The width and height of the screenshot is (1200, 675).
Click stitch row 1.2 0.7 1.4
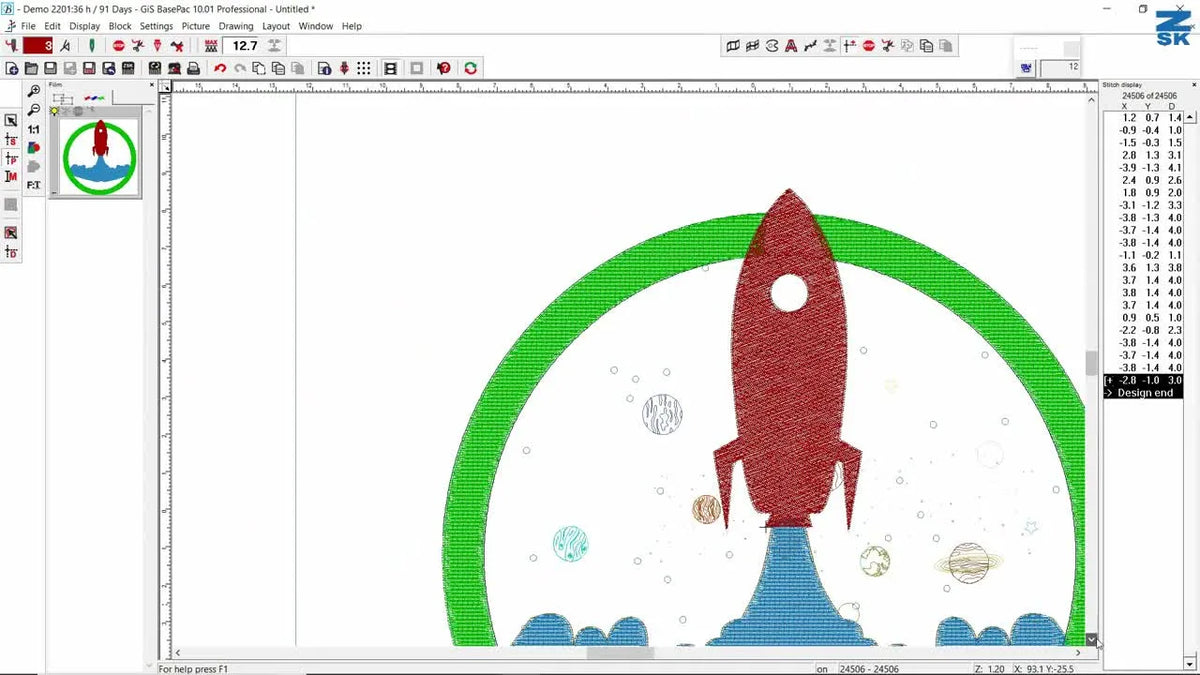[x=1143, y=118]
